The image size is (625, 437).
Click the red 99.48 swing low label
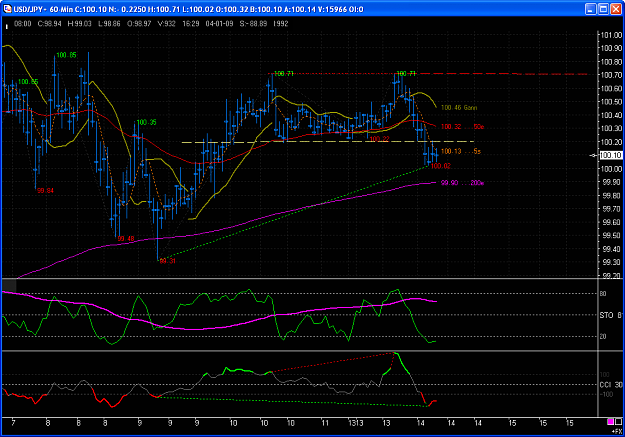(126, 239)
